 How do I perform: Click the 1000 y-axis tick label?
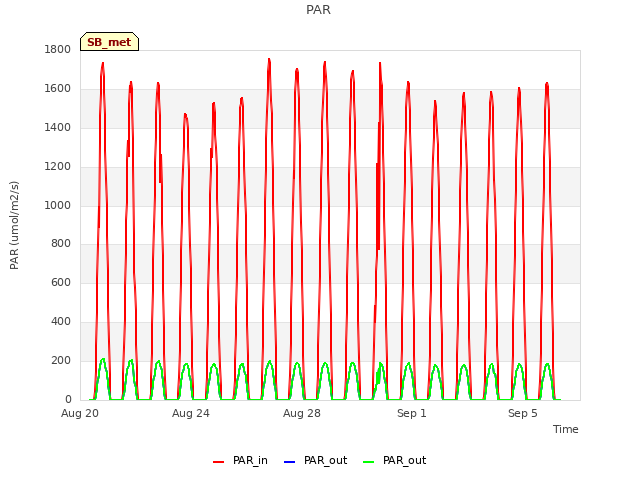(x=58, y=205)
